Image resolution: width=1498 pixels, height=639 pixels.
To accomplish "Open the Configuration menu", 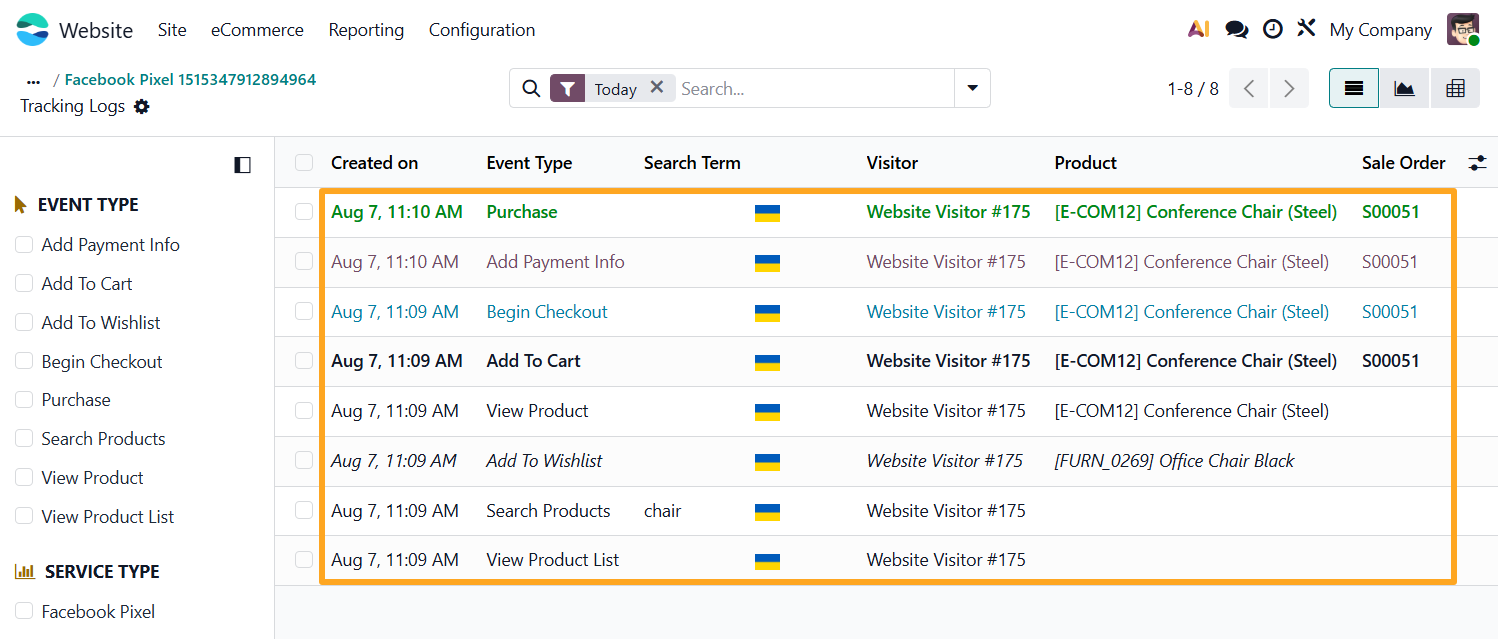I will coord(482,30).
